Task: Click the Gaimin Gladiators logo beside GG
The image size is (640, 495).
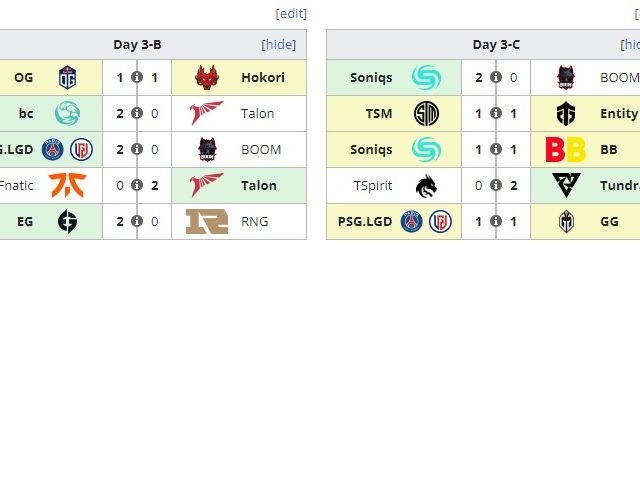Action: (566, 221)
